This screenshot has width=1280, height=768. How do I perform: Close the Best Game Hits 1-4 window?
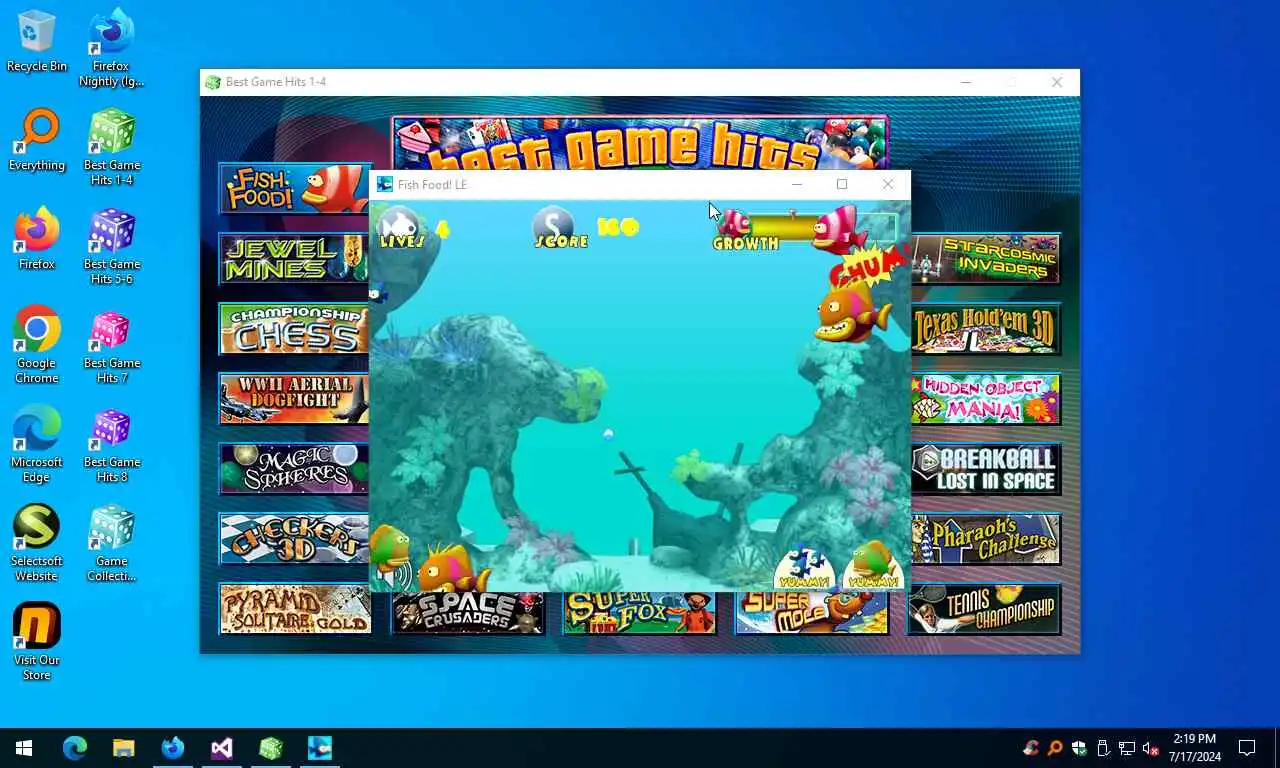(1057, 82)
